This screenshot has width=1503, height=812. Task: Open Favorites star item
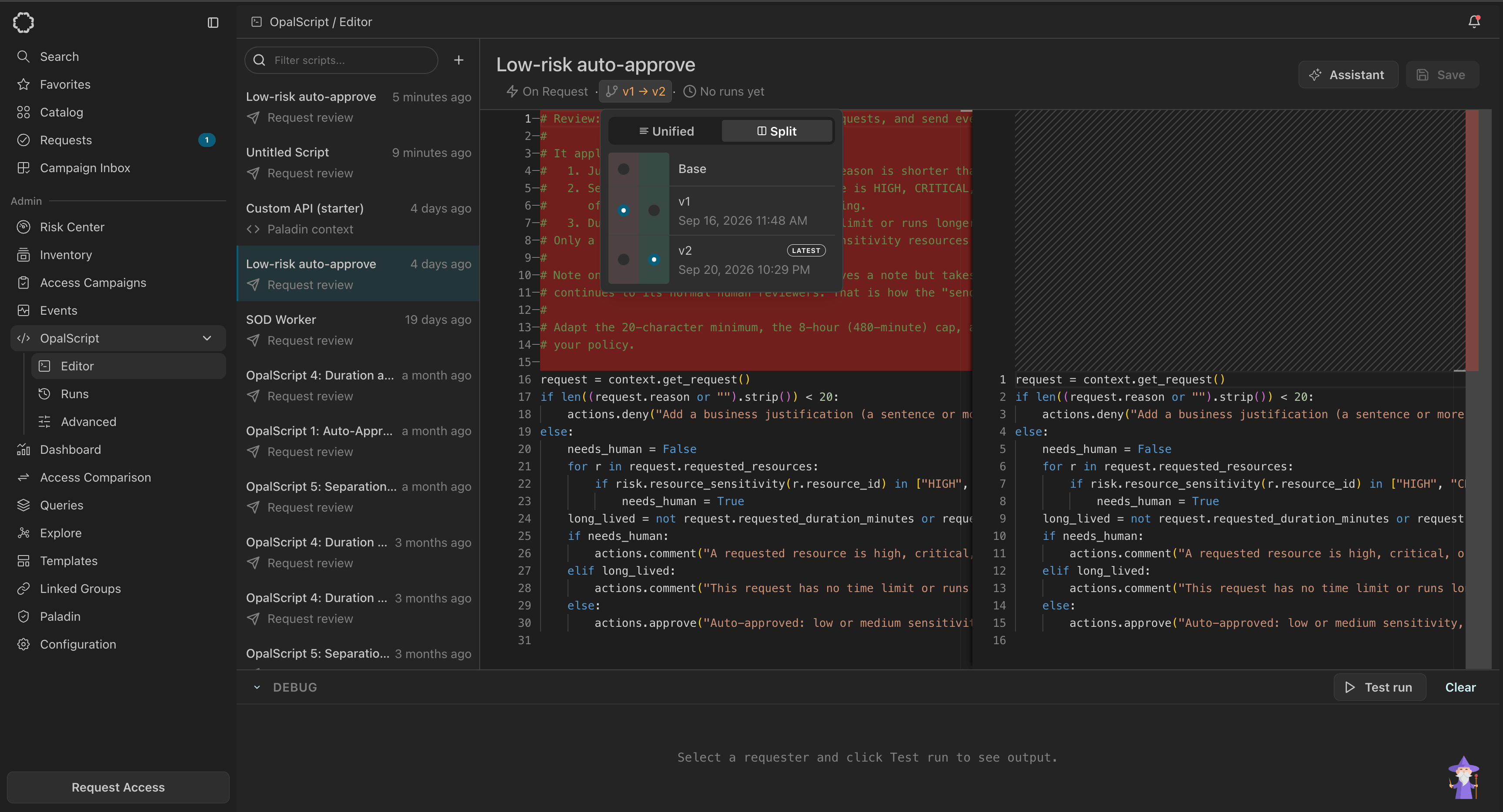coord(118,85)
